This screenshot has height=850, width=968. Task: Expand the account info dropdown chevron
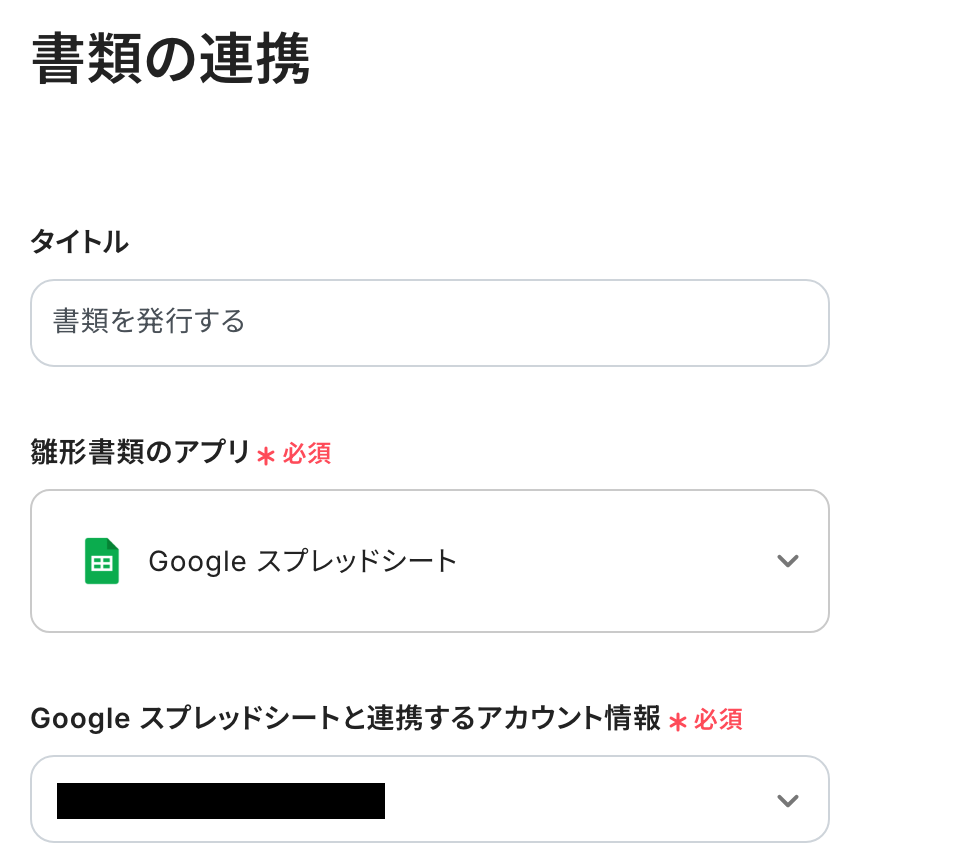pyautogui.click(x=788, y=800)
